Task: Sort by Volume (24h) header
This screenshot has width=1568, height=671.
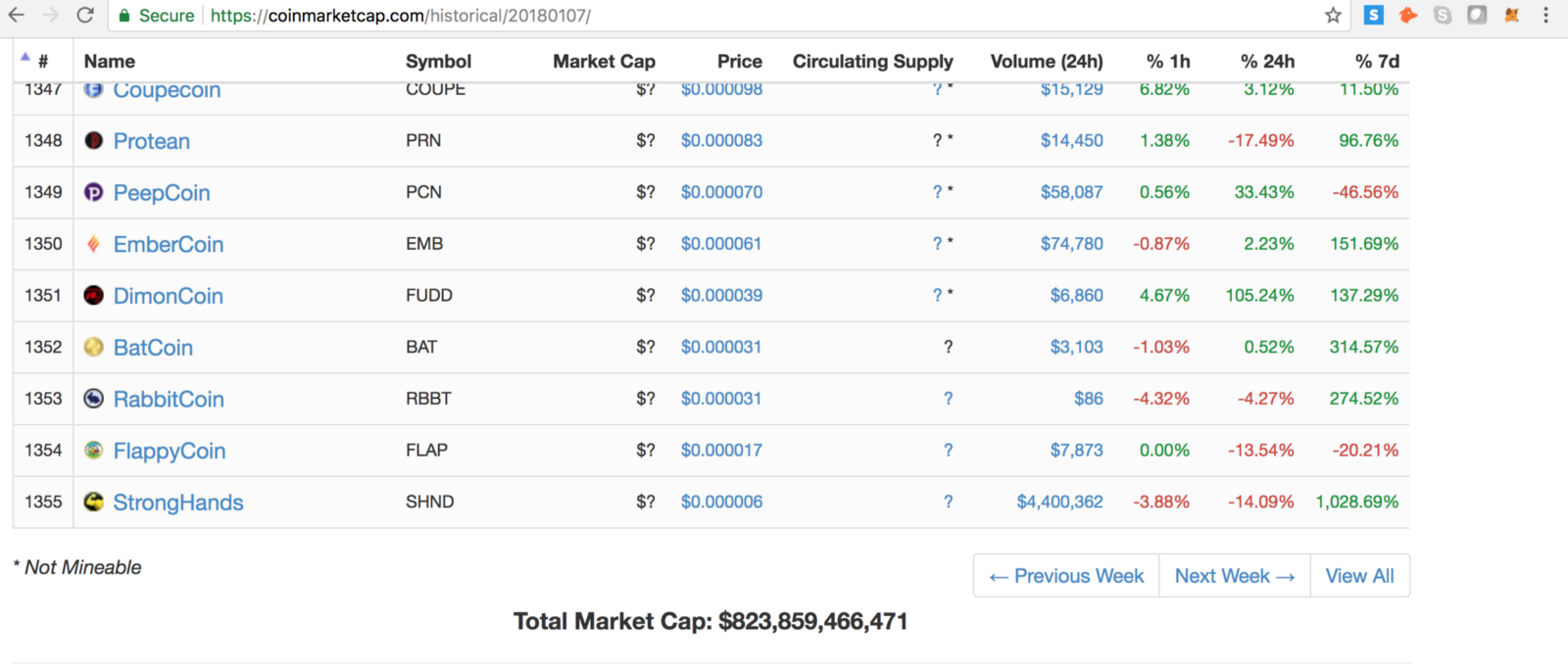Action: (x=1047, y=61)
